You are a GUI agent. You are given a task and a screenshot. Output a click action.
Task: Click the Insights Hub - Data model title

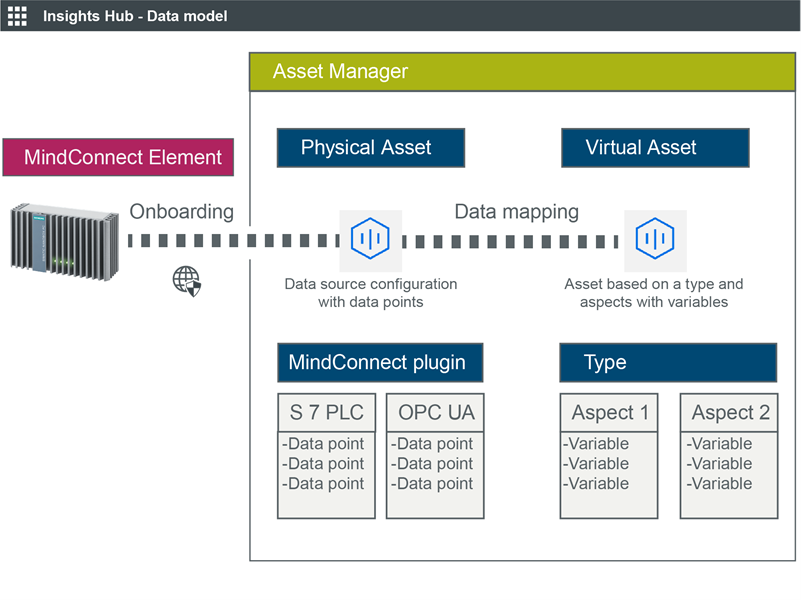[135, 16]
